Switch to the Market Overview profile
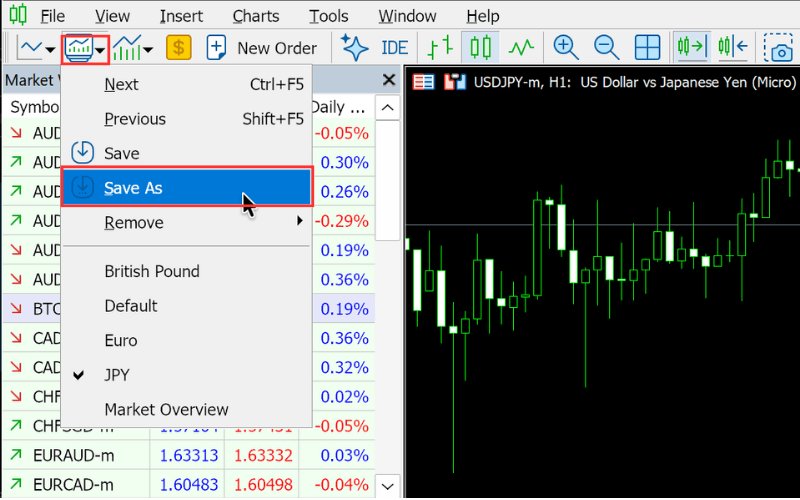 coord(187,409)
